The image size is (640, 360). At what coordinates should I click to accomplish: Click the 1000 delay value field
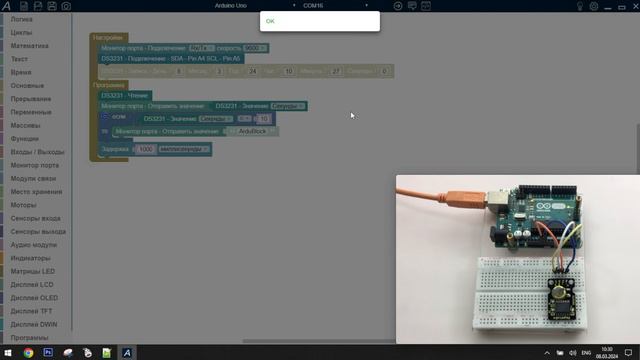[x=145, y=149]
